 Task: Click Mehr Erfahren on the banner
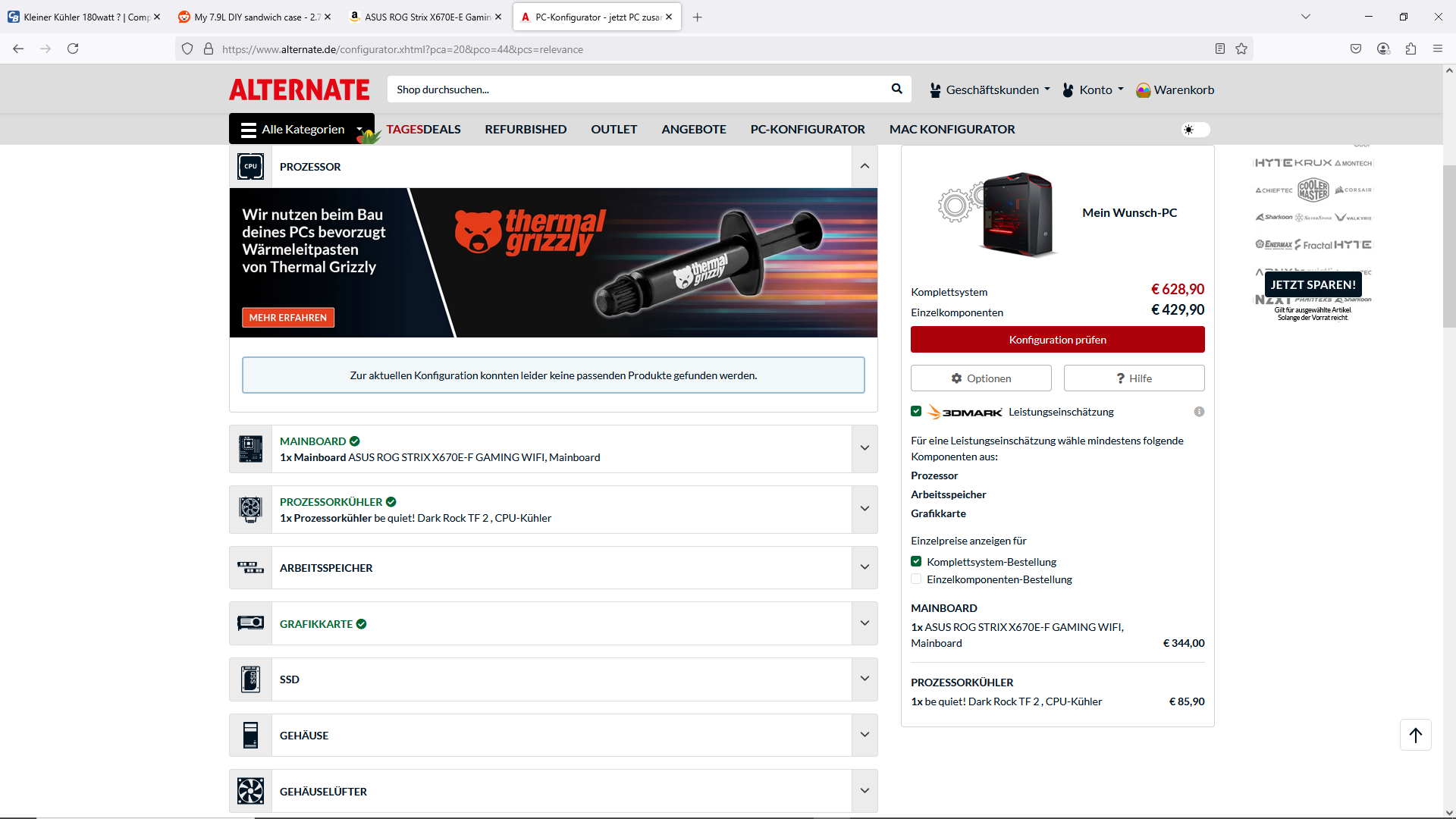pos(288,318)
